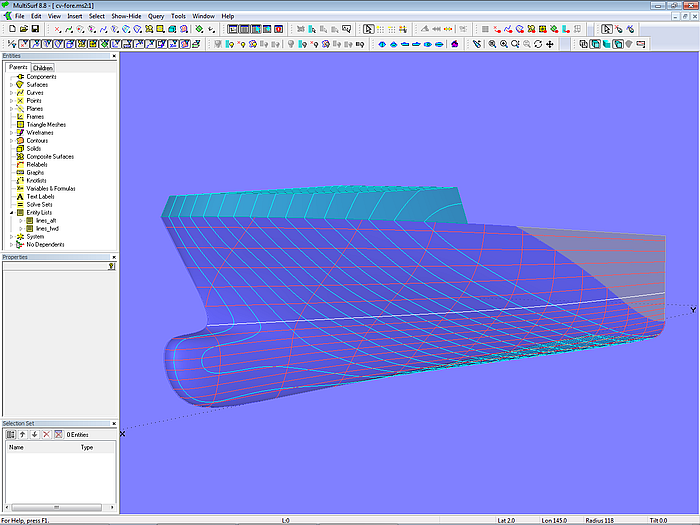The image size is (700, 525).
Task: Expand the Curves tree node
Action: pyautogui.click(x=11, y=93)
